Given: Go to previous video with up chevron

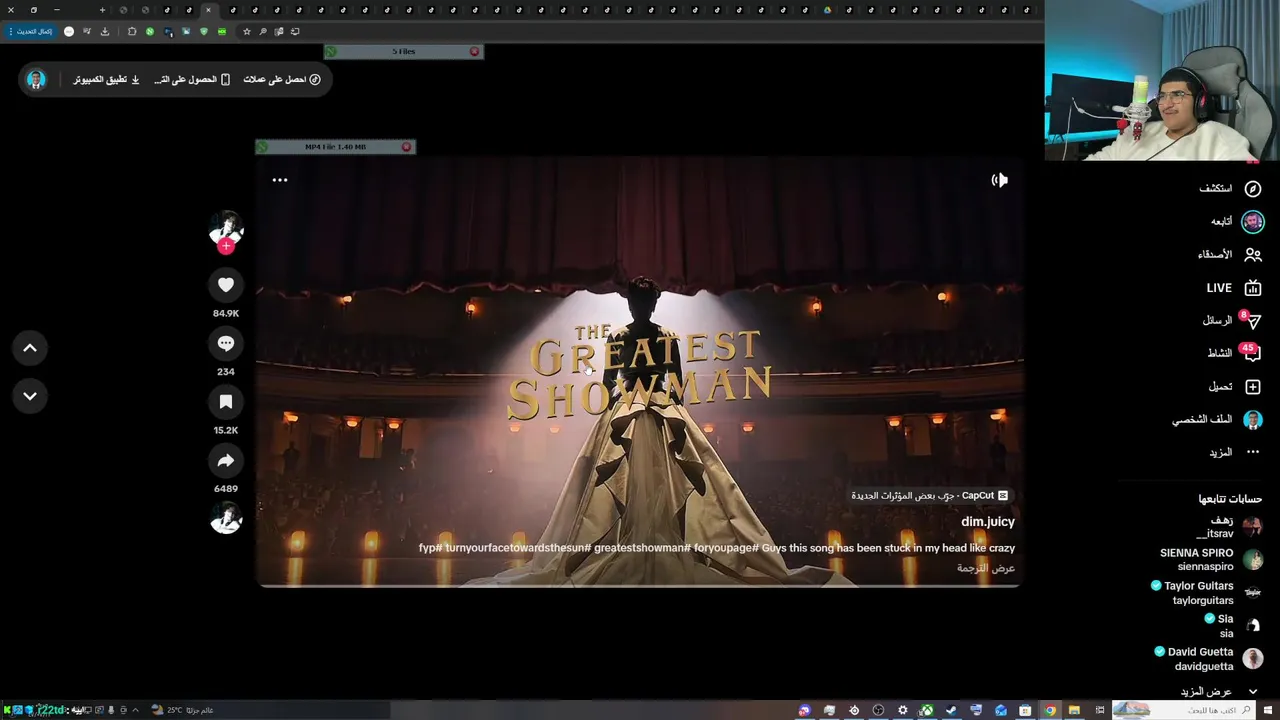Looking at the screenshot, I should pos(30,348).
